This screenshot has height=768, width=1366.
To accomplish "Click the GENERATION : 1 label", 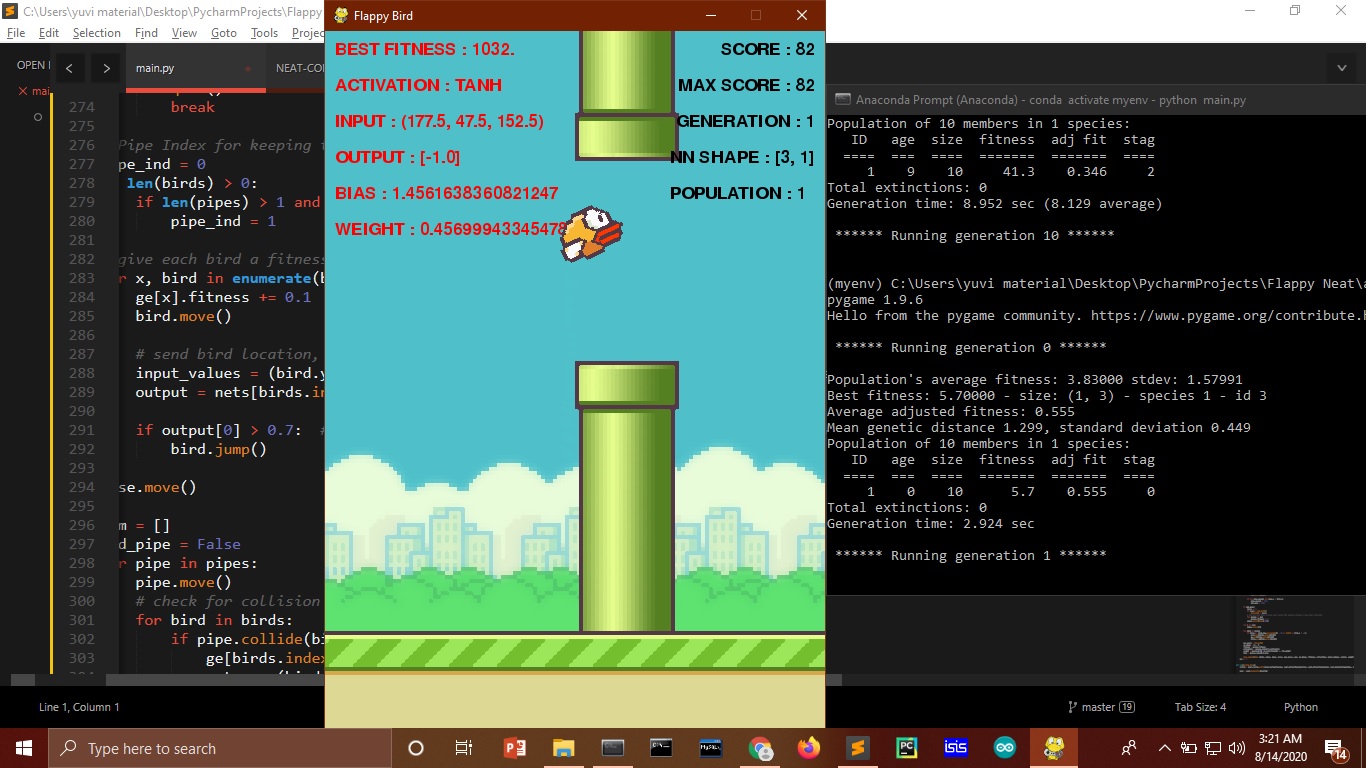I will tap(746, 121).
